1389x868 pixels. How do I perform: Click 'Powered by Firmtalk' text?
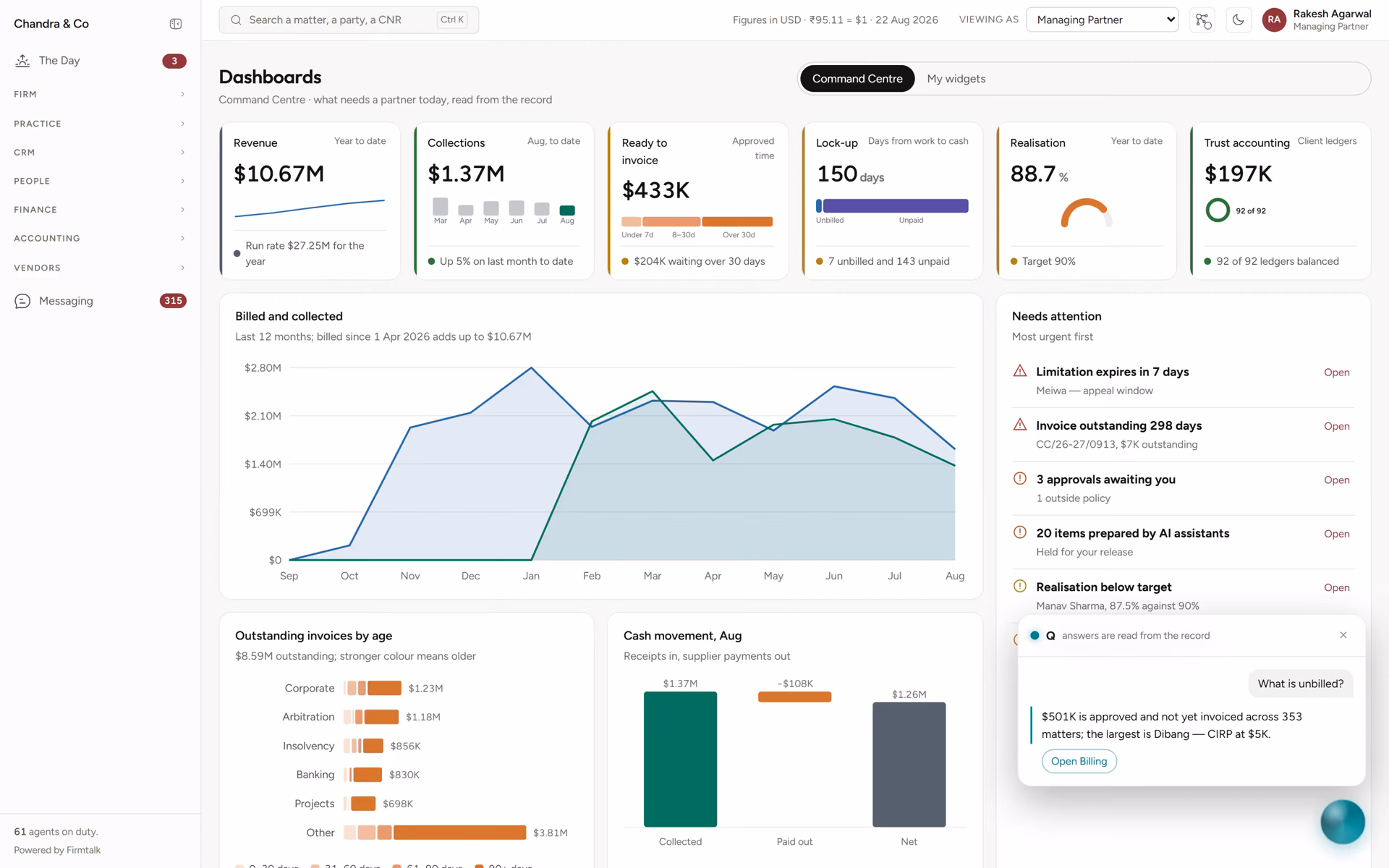pyautogui.click(x=57, y=850)
